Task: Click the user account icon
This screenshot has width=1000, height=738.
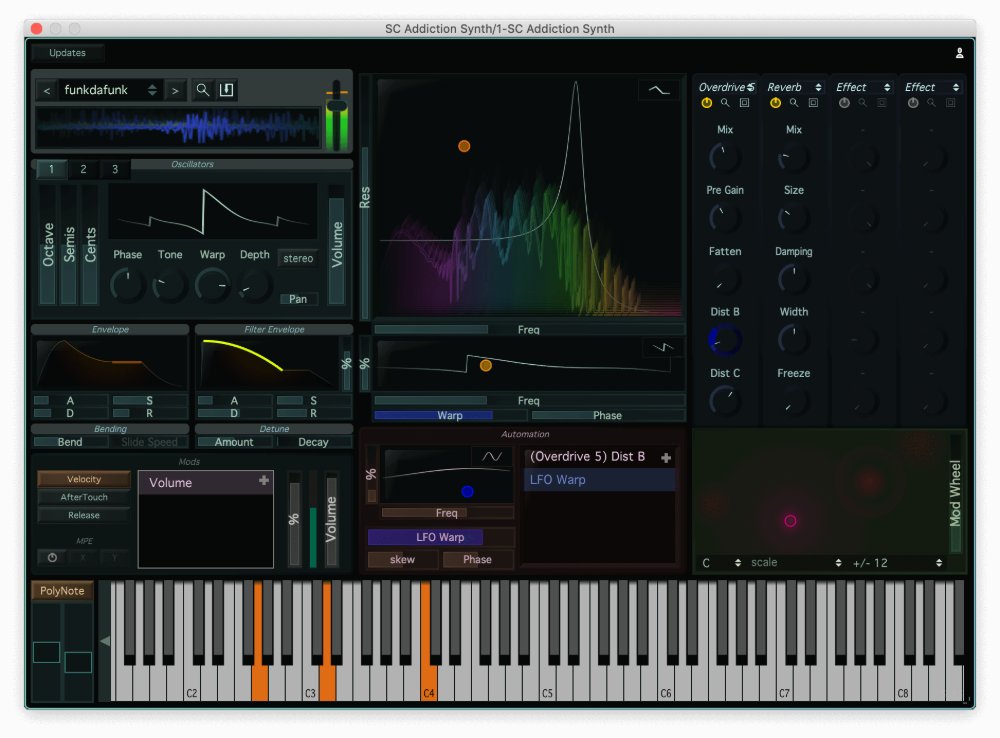Action: click(x=959, y=53)
